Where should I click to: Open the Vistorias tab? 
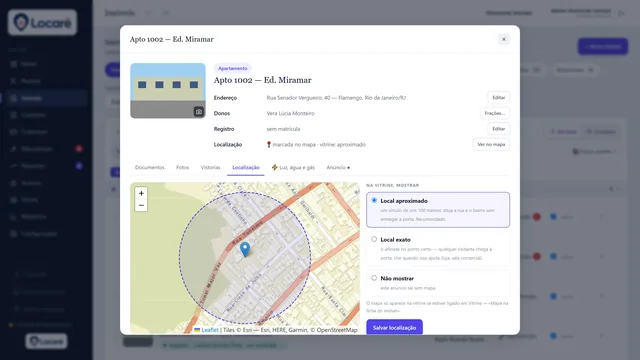click(x=210, y=167)
